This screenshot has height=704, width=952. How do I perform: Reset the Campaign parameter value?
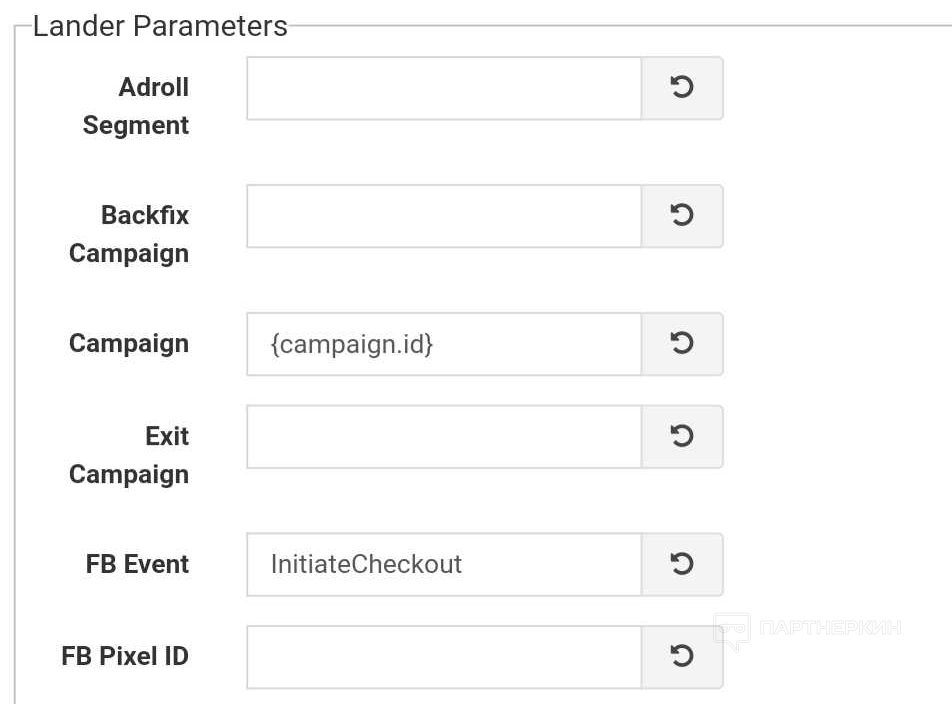click(x=681, y=344)
